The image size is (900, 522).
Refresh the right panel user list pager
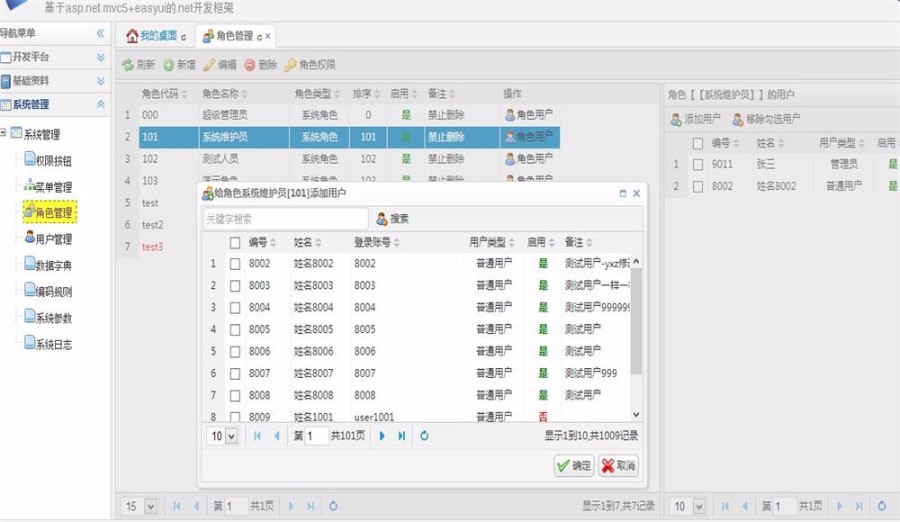pos(882,506)
